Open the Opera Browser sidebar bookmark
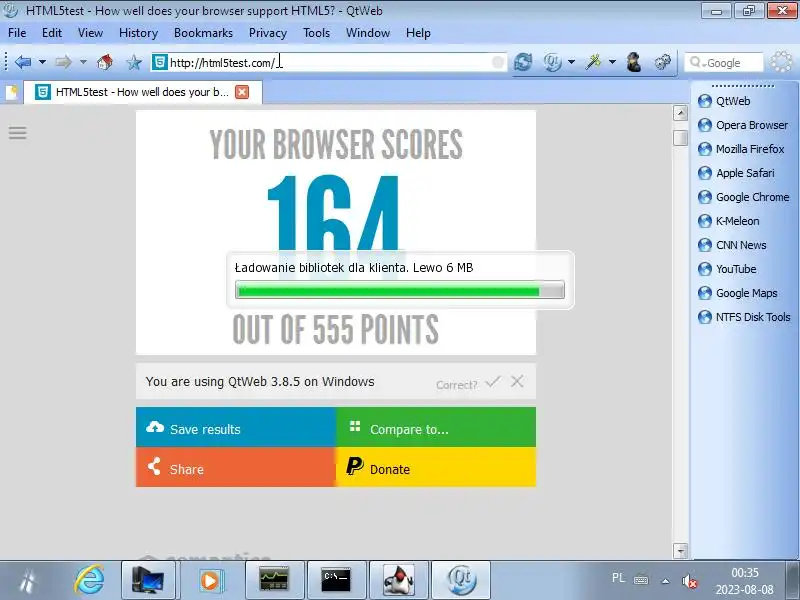Screen dimensions: 800x600 click(x=743, y=125)
